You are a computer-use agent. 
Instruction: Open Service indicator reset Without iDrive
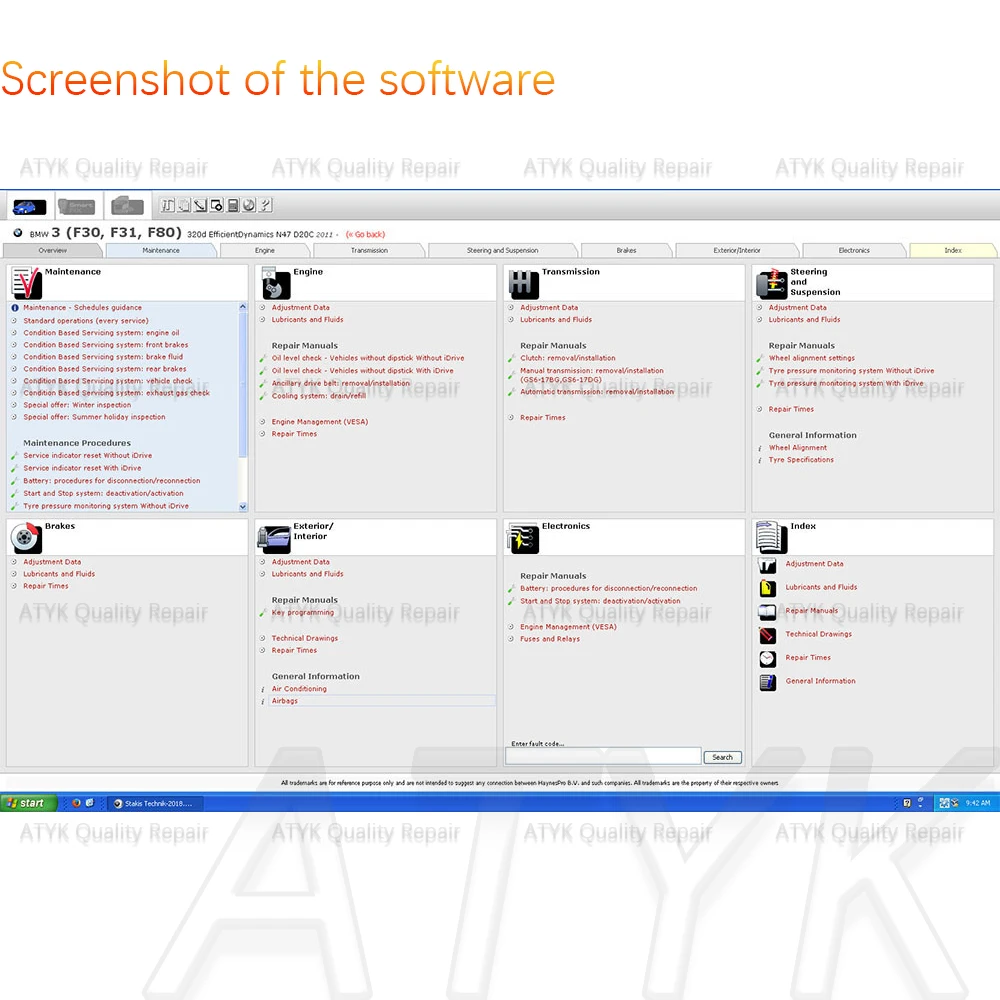(87, 455)
